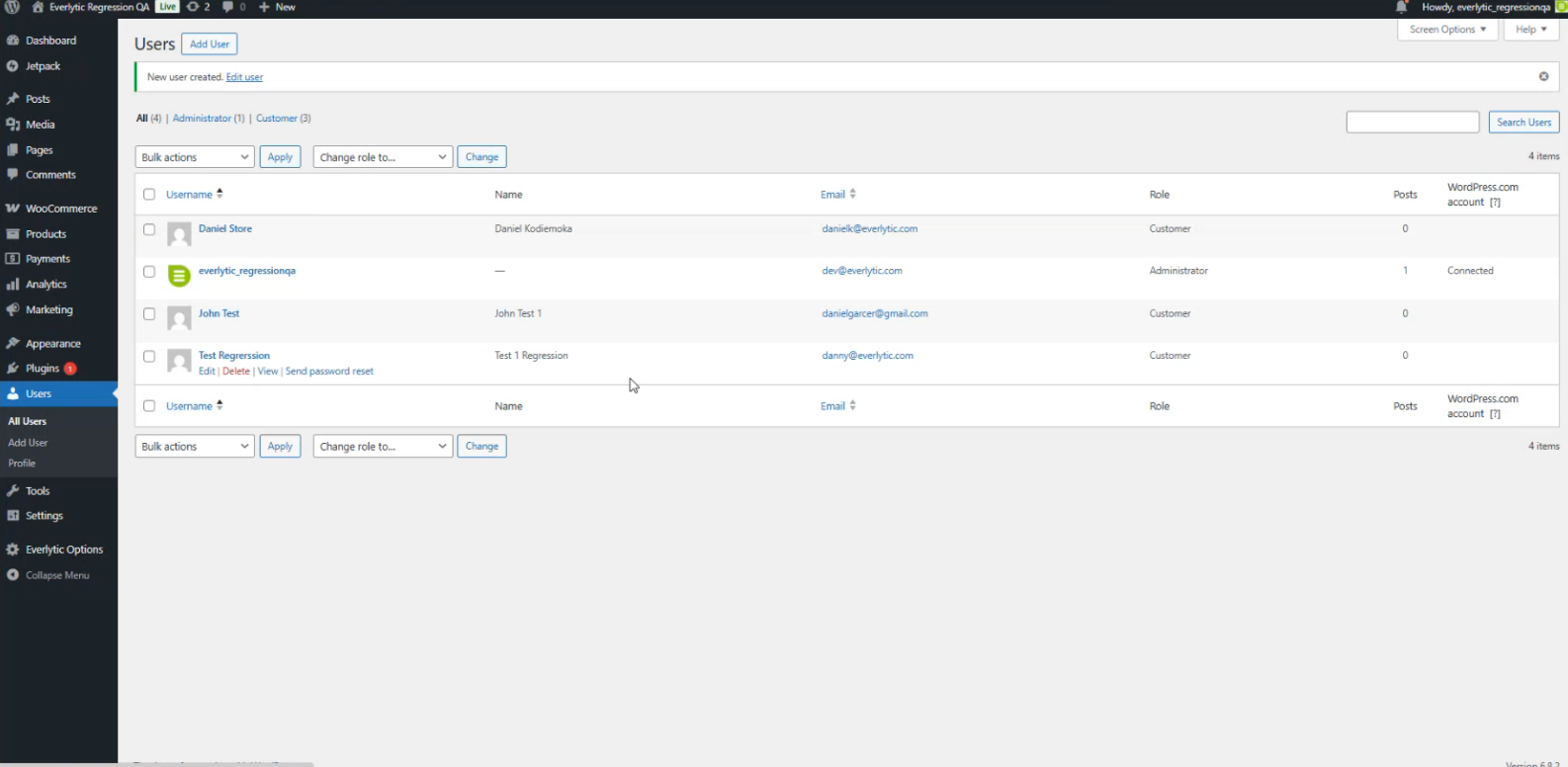
Task: Toggle the select-all checkbox in table footer
Action: tap(149, 406)
